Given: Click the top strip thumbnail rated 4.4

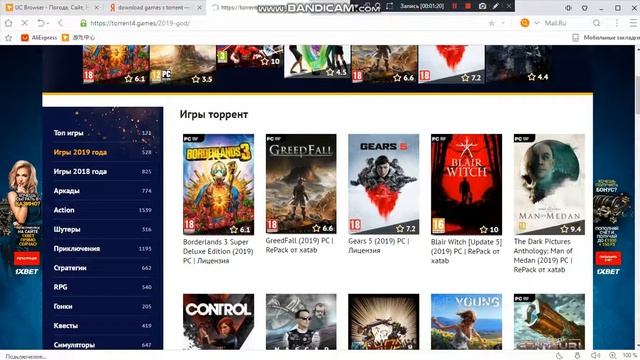Looking at the screenshot, I should pos(518,63).
